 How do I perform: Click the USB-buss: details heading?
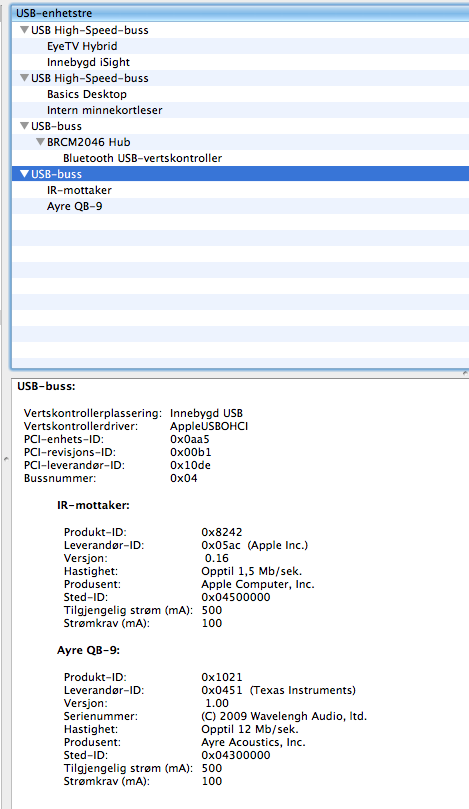coord(46,386)
